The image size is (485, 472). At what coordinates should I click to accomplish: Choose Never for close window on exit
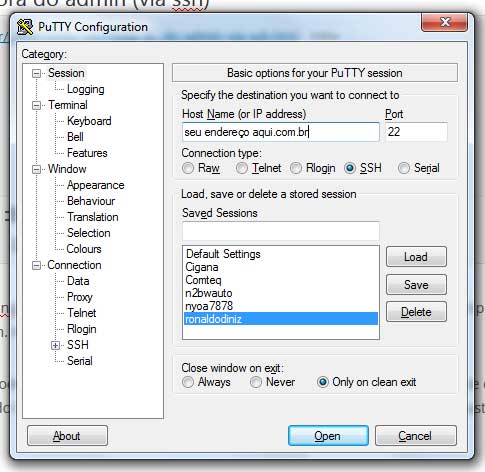[256, 382]
